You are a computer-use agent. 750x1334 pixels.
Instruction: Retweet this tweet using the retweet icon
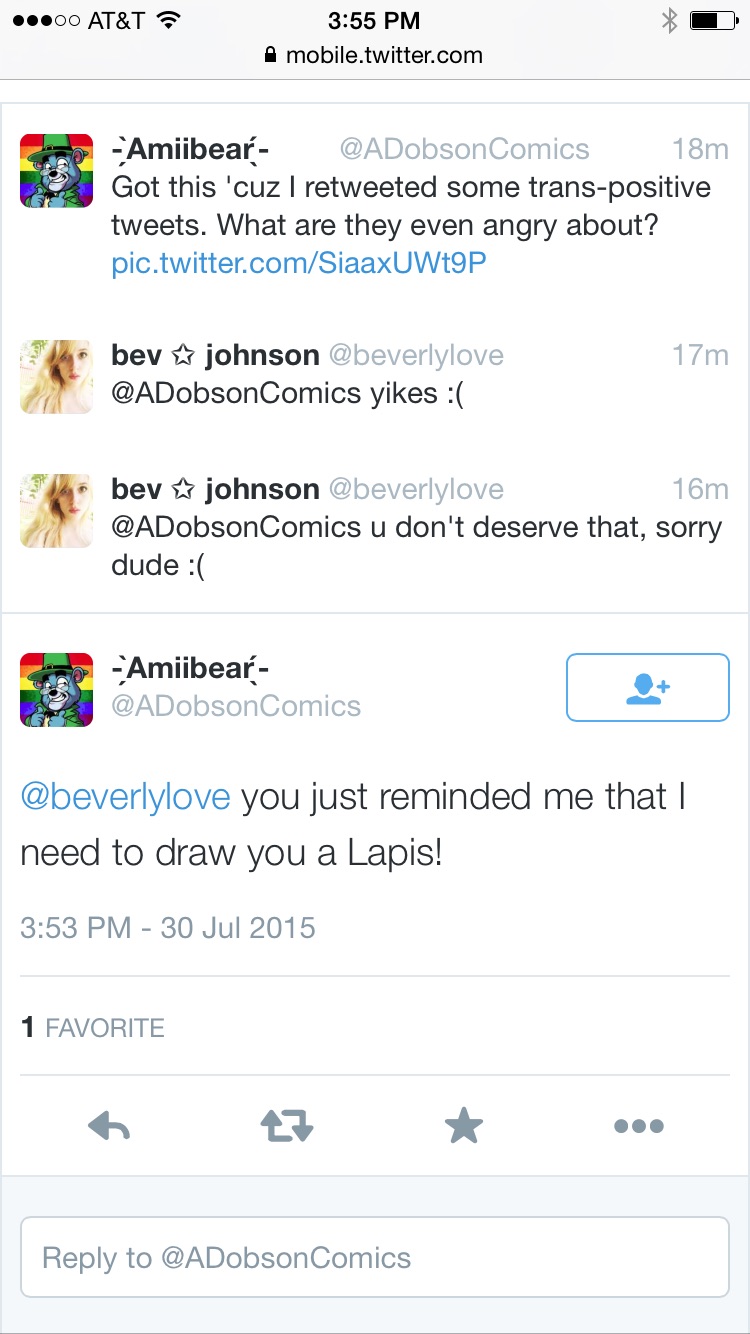[287, 1127]
